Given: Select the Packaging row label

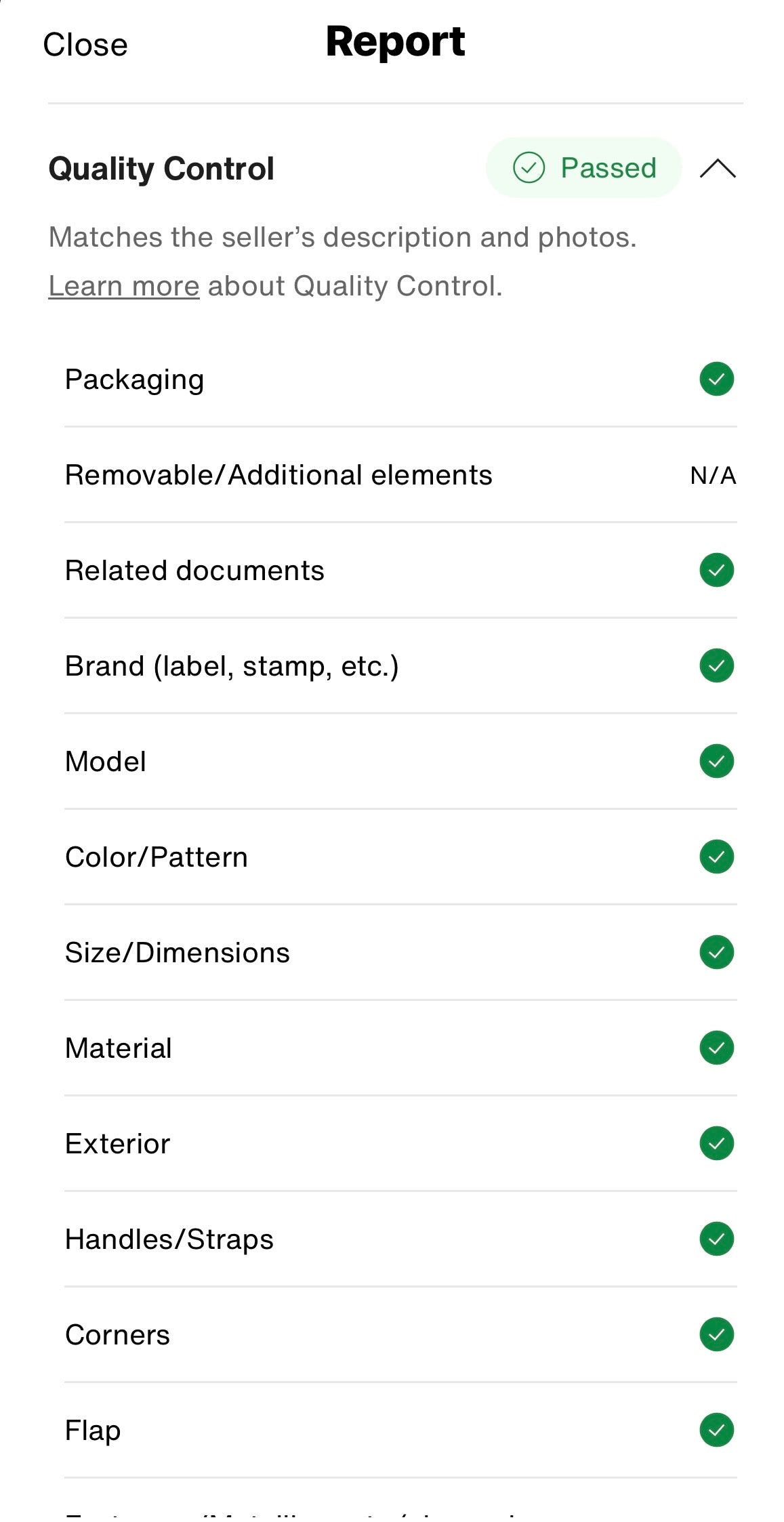Looking at the screenshot, I should [x=134, y=379].
